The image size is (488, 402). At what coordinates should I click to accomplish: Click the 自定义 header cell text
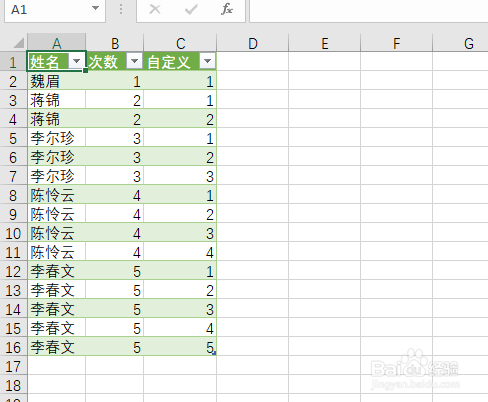pyautogui.click(x=169, y=62)
